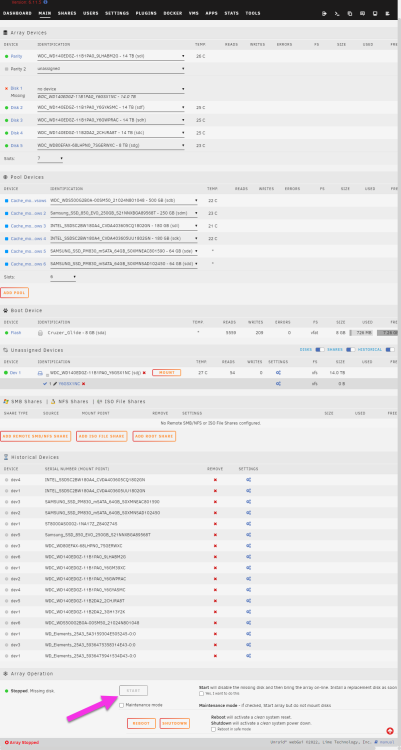Click the MOUNT button for Dev 1

167,372
